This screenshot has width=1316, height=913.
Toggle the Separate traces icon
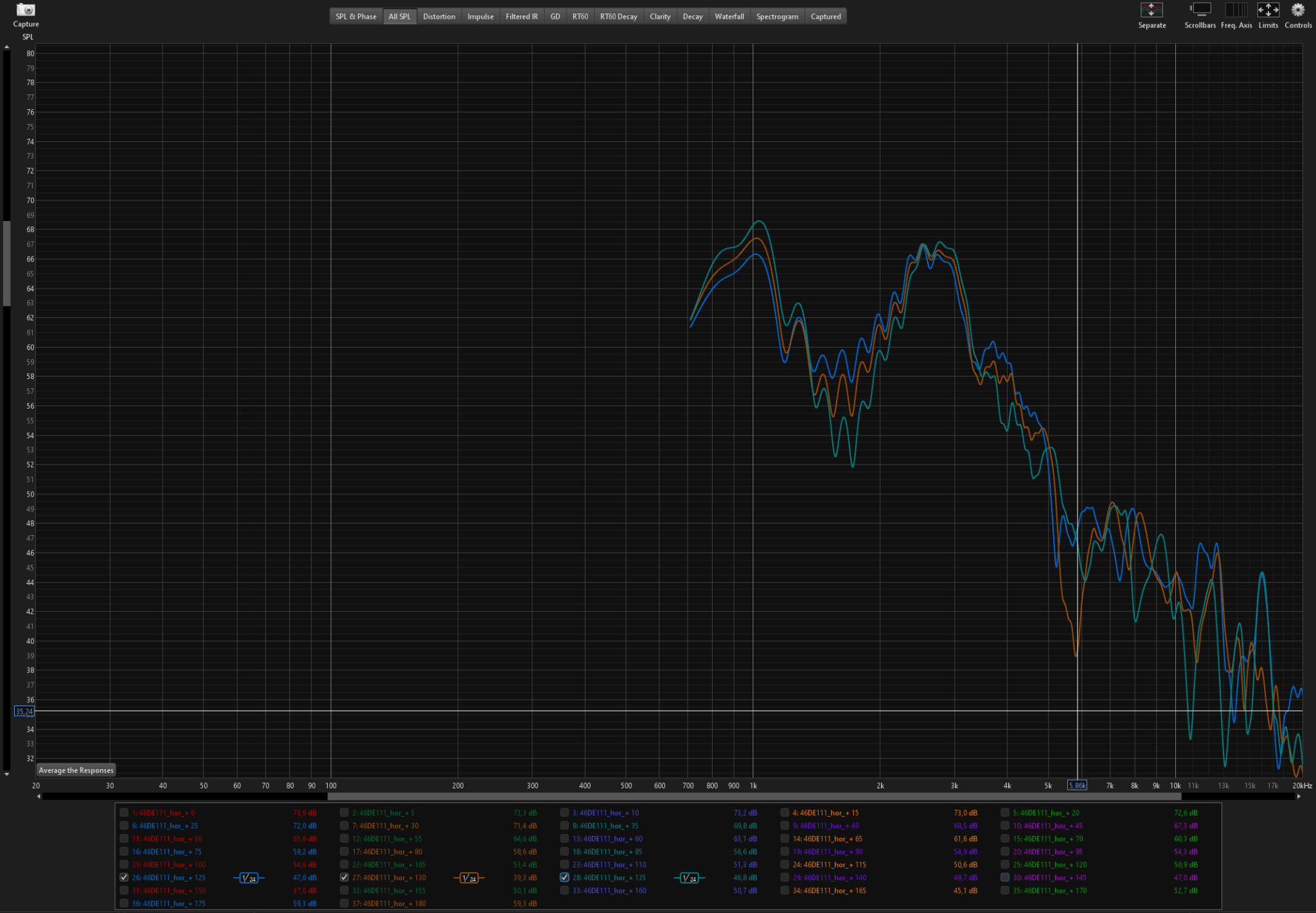coord(1151,10)
